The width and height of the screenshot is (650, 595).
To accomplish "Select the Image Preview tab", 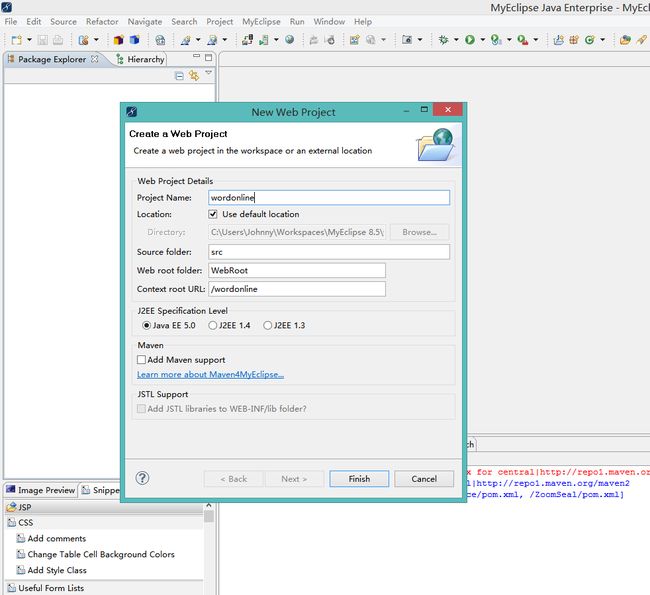I will coord(41,490).
